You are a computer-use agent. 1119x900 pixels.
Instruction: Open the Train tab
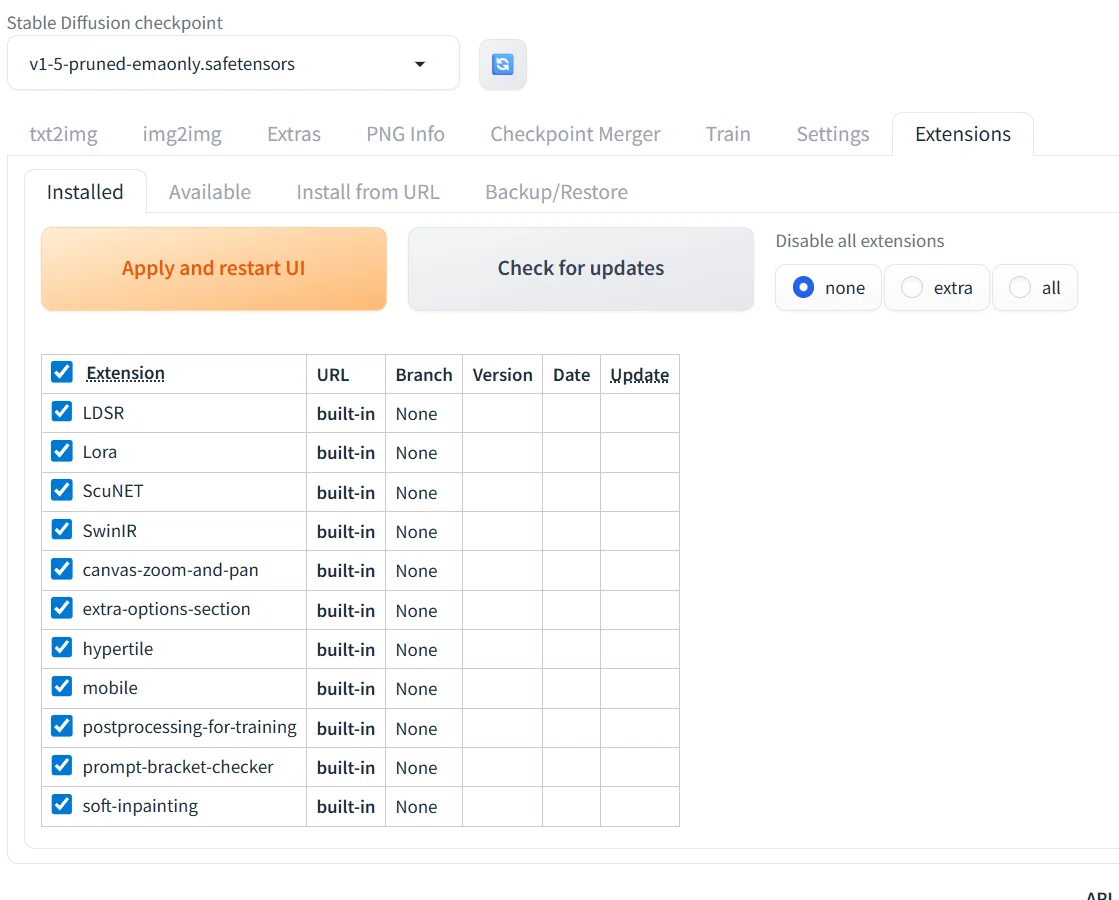point(728,134)
